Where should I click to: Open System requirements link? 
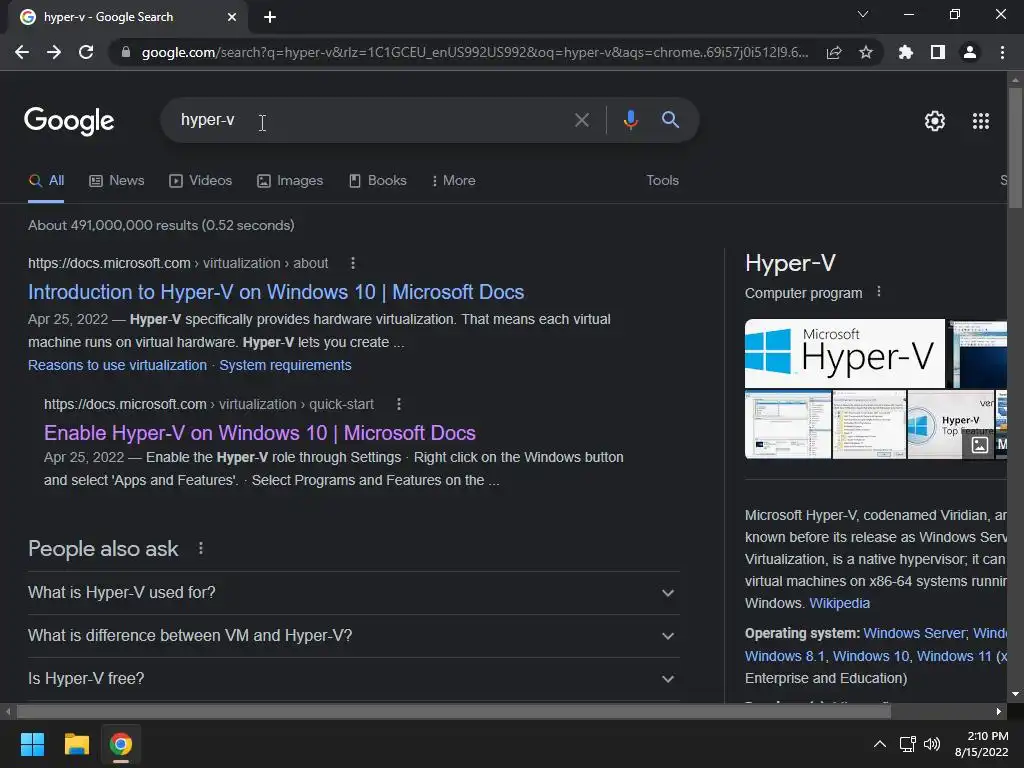click(285, 365)
